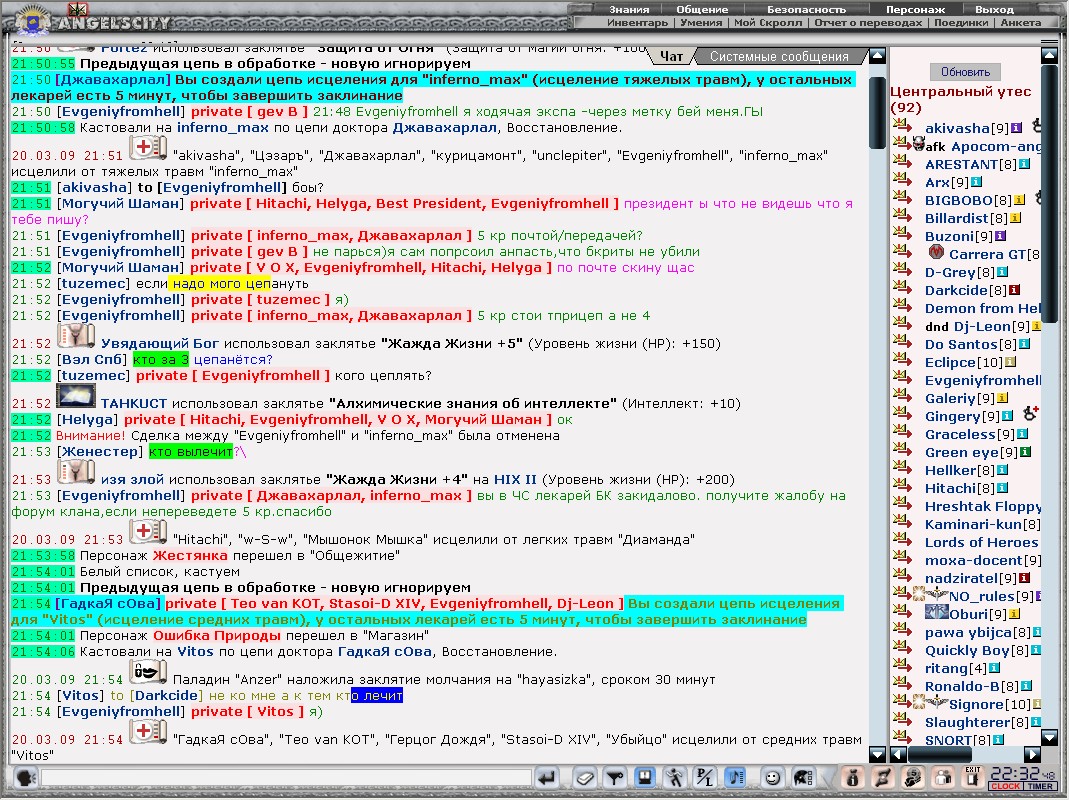
Task: Open info icon beside ARESTANT[8]
Action: coord(1024,164)
